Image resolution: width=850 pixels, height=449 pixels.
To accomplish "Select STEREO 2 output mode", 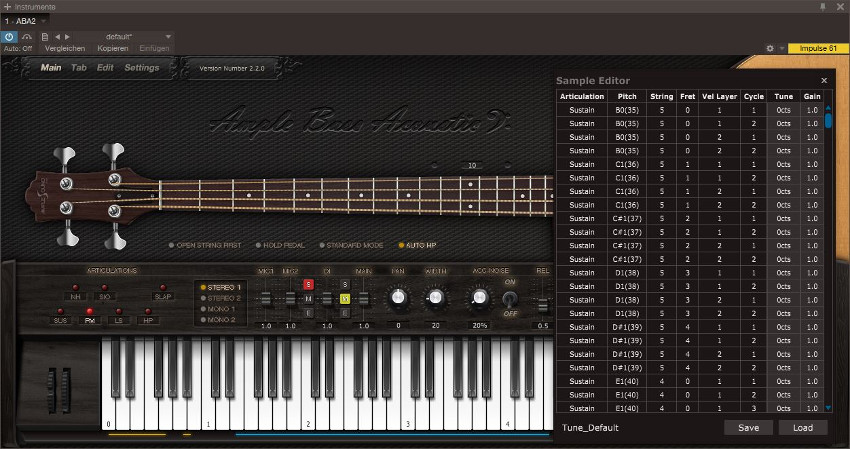I will [x=221, y=298].
